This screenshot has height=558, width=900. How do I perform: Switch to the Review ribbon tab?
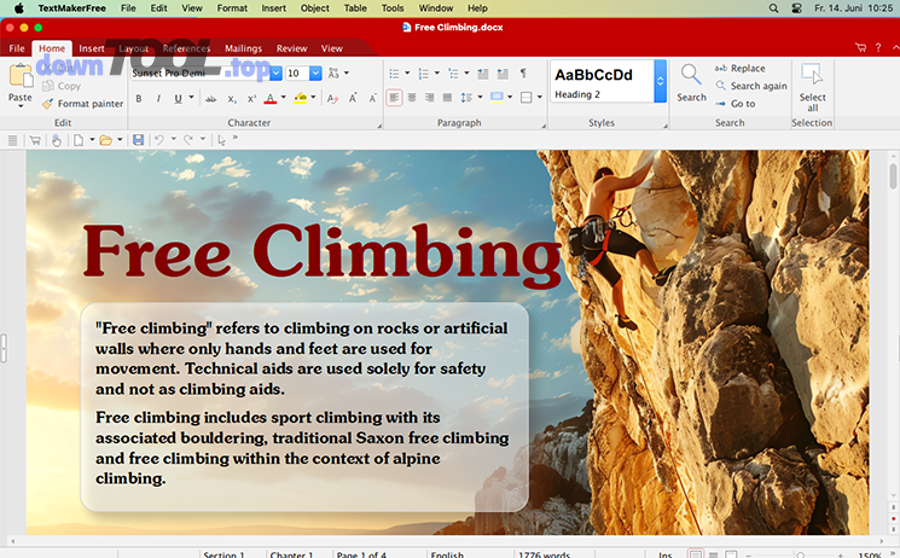click(x=292, y=48)
